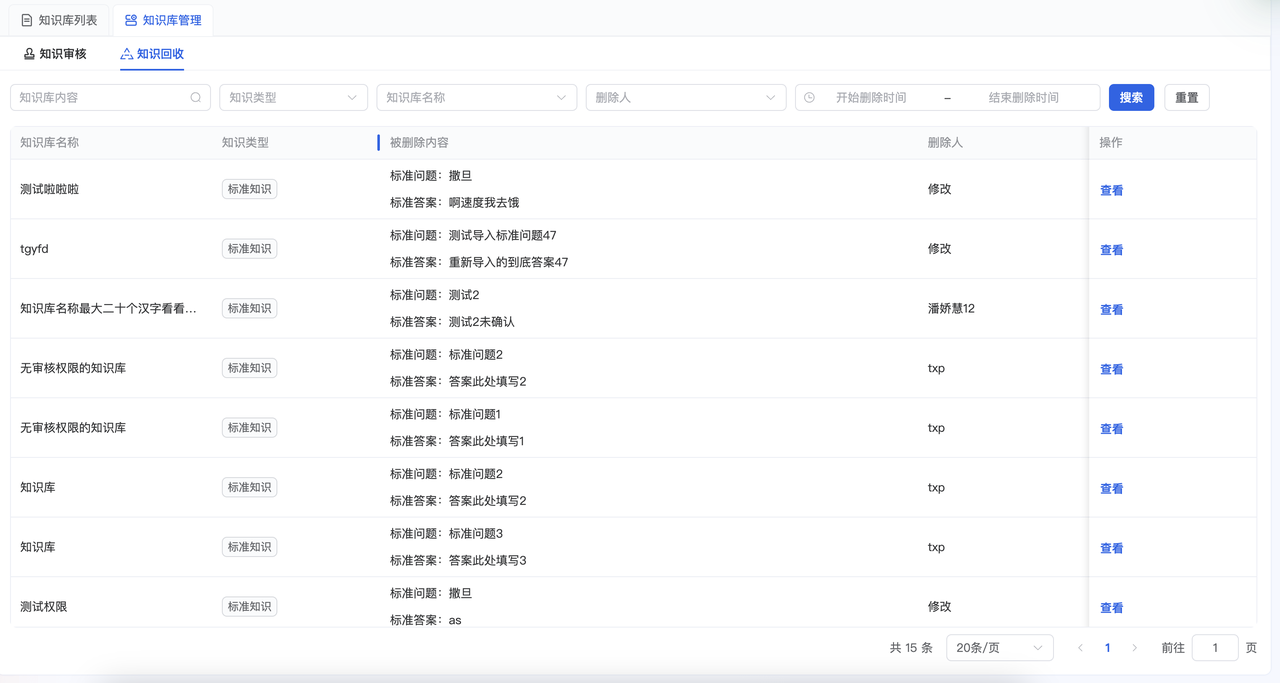Switch to the 知识审核 sub-tab
This screenshot has height=683, width=1280.
tap(55, 54)
